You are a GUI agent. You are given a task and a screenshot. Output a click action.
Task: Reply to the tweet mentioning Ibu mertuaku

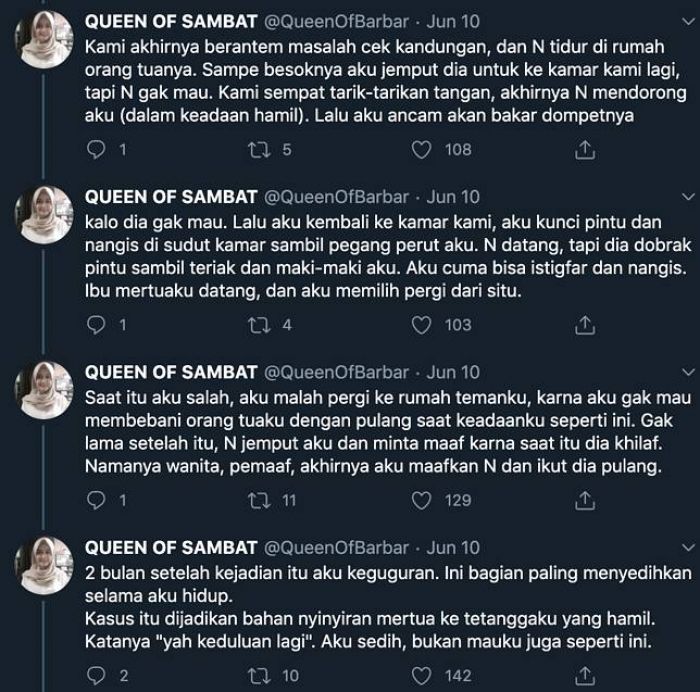[96, 325]
